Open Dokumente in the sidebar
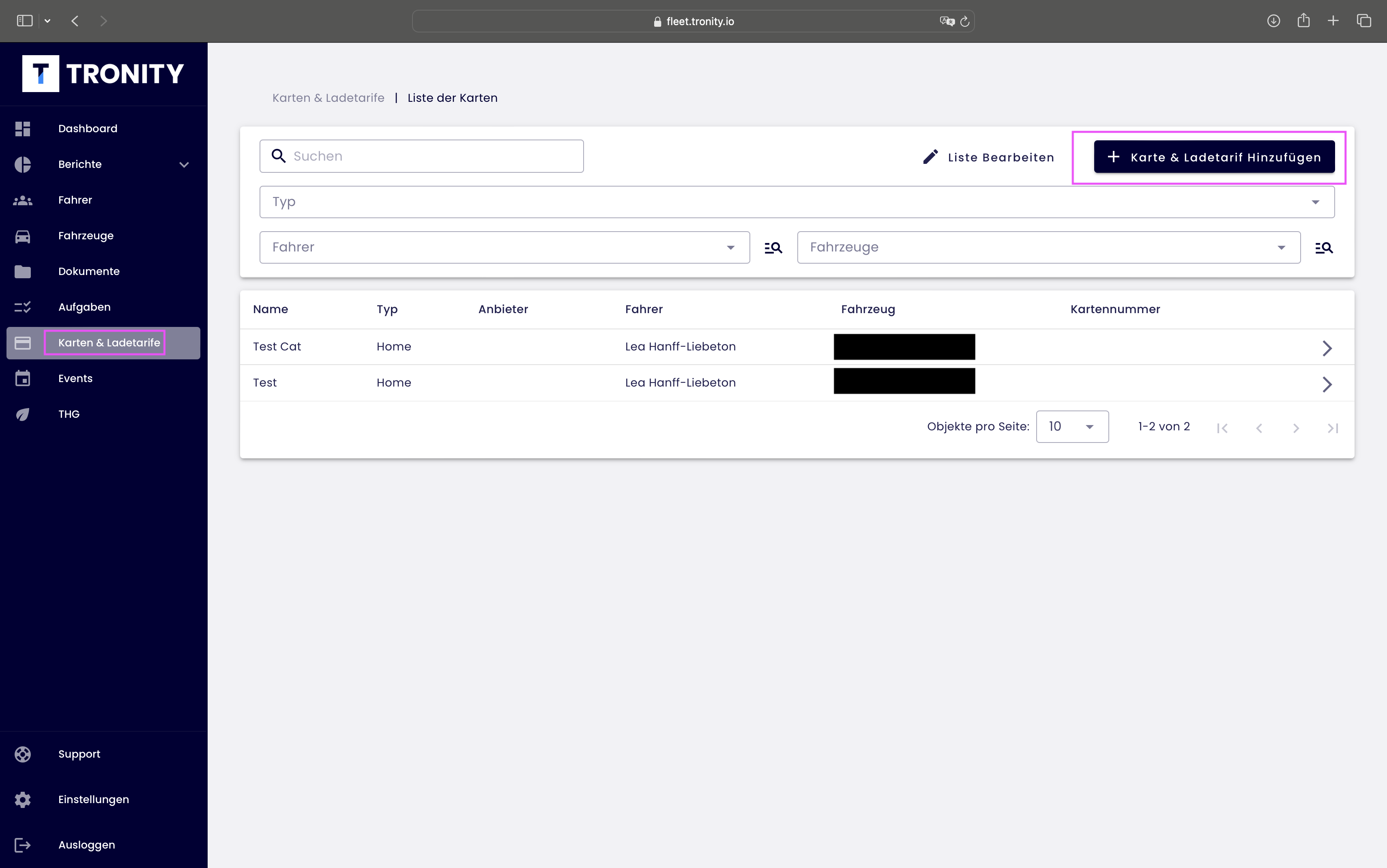This screenshot has height=868, width=1387. 89,271
